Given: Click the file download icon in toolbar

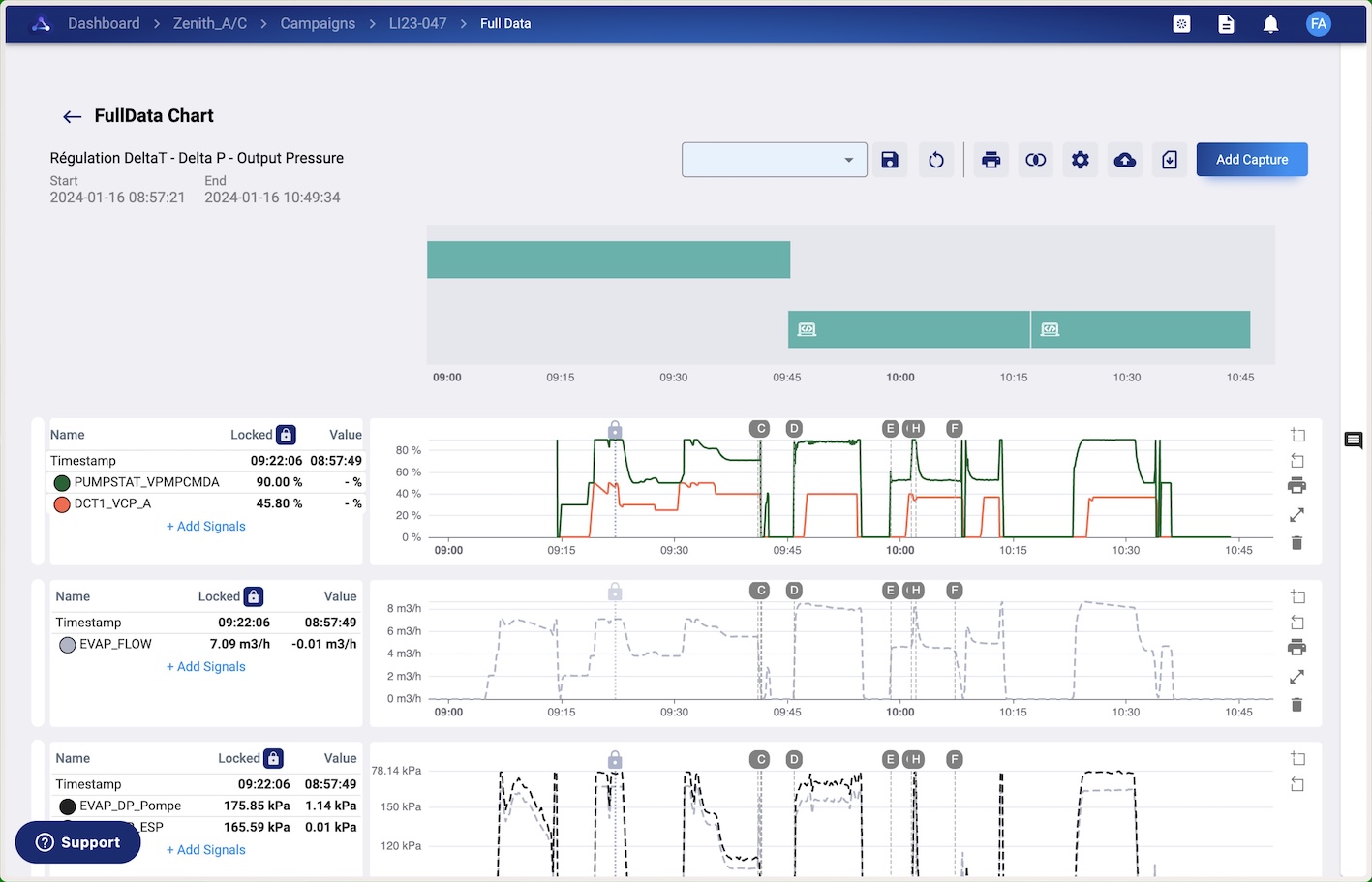Looking at the screenshot, I should (x=1170, y=160).
